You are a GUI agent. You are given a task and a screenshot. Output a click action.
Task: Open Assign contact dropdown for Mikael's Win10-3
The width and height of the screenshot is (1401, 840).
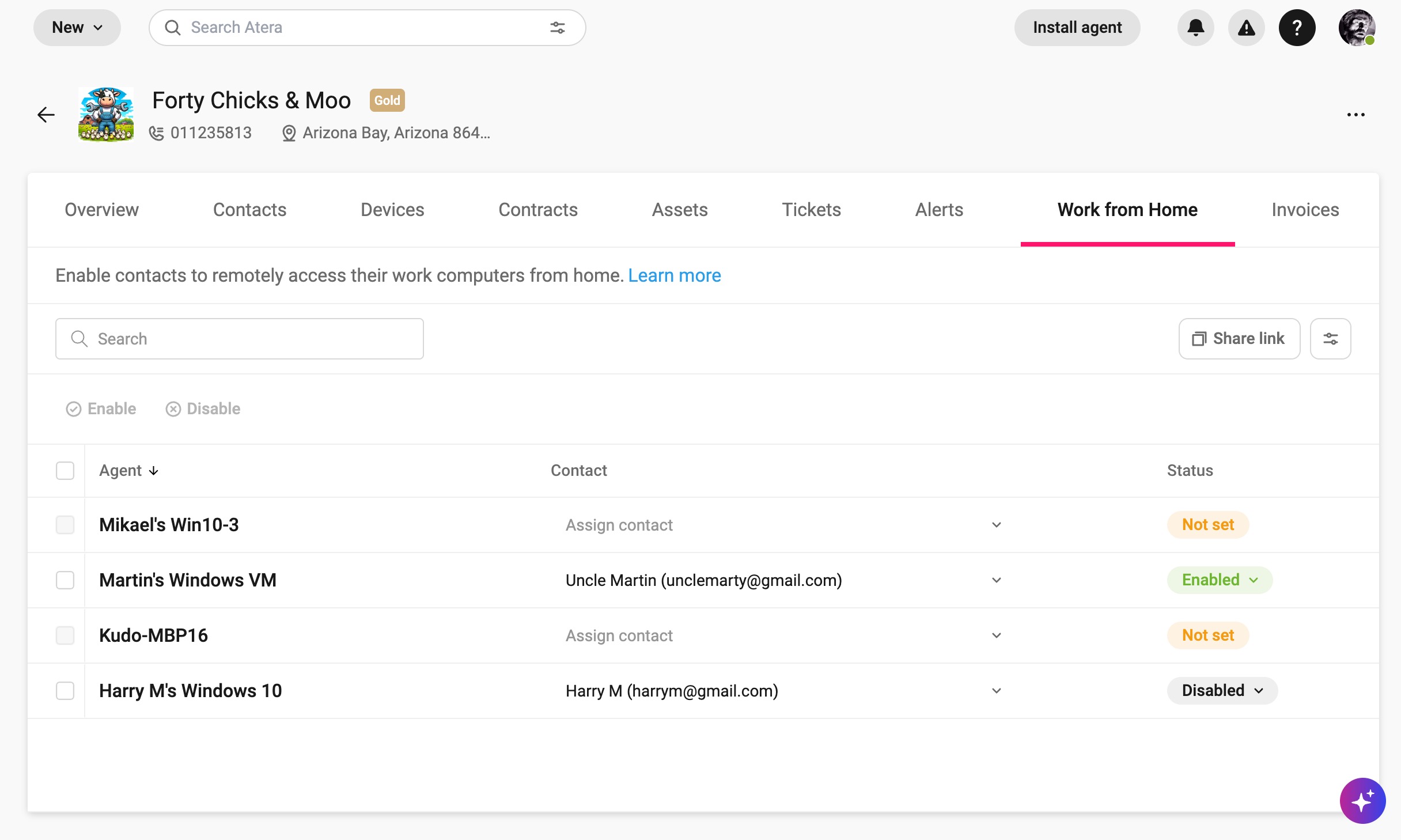(783, 525)
